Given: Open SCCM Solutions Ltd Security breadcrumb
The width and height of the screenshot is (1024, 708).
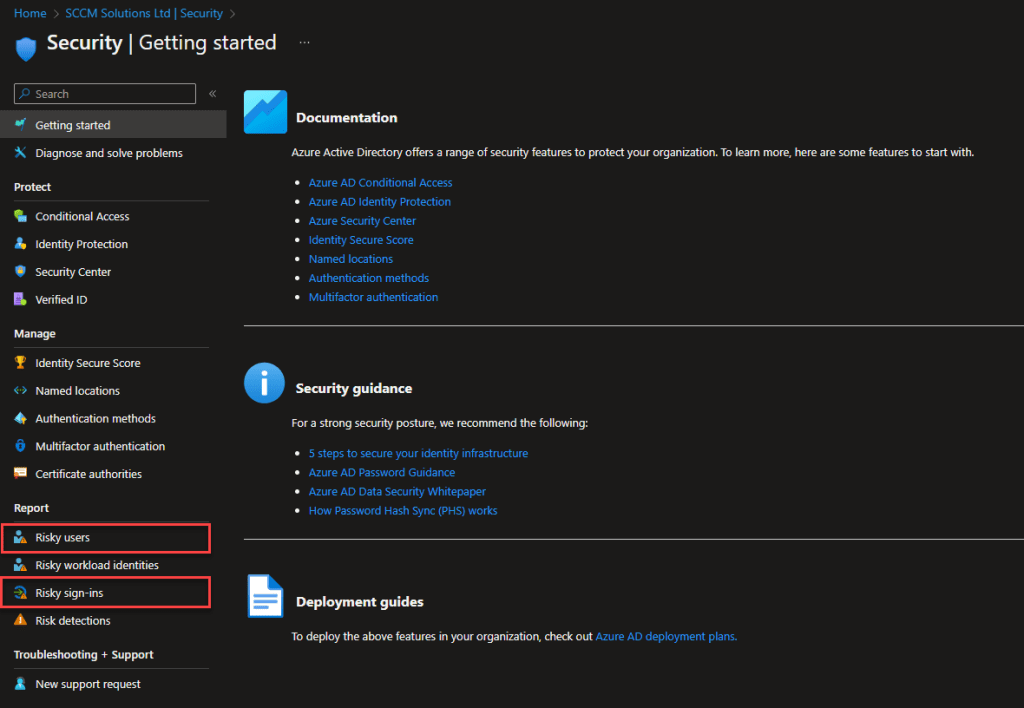Looking at the screenshot, I should 146,13.
